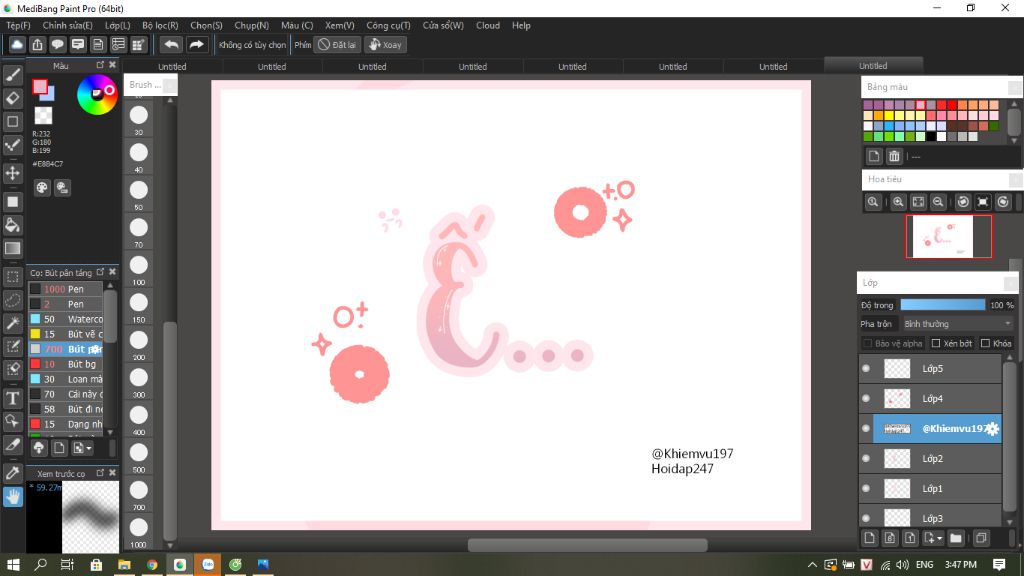Hide the Lớp4 layer
Image resolution: width=1024 pixels, height=576 pixels.
pos(866,398)
